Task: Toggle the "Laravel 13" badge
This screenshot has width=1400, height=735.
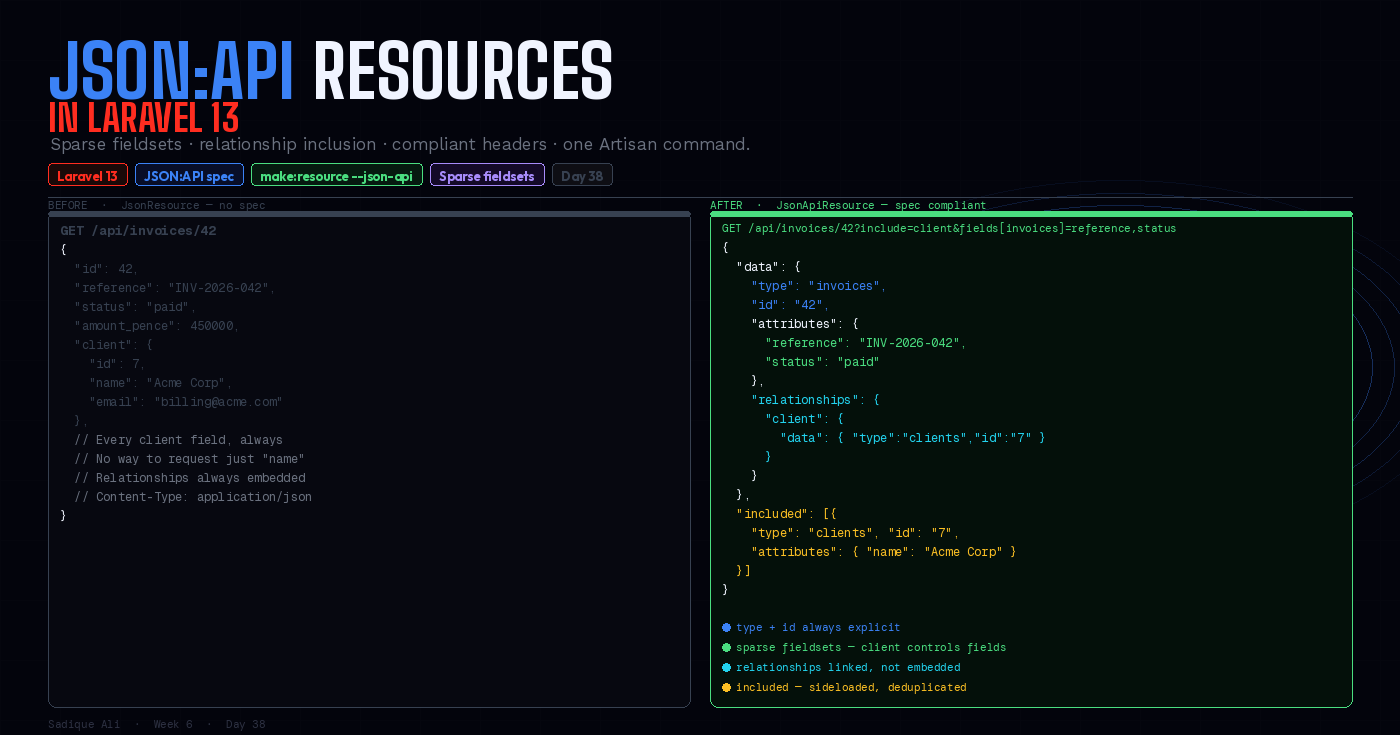Action: (87, 174)
